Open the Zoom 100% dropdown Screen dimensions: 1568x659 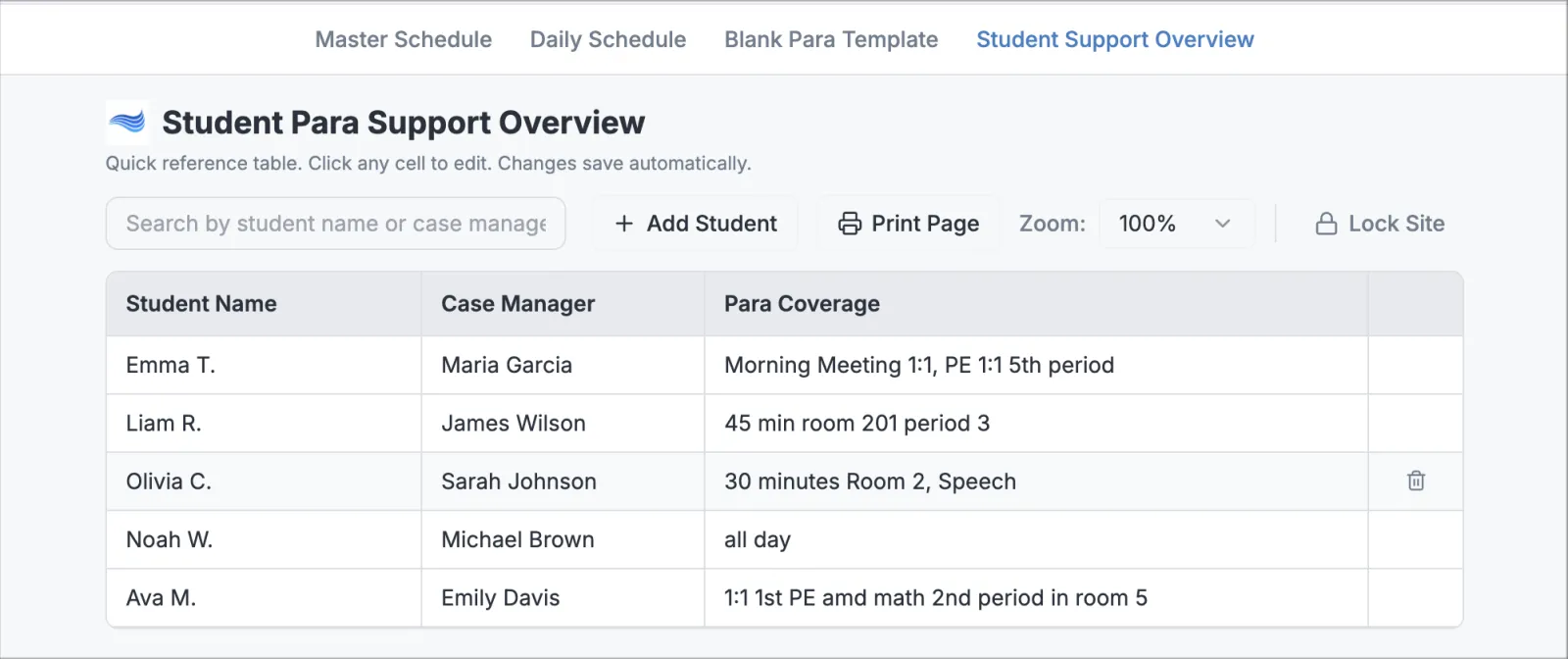coord(1176,224)
